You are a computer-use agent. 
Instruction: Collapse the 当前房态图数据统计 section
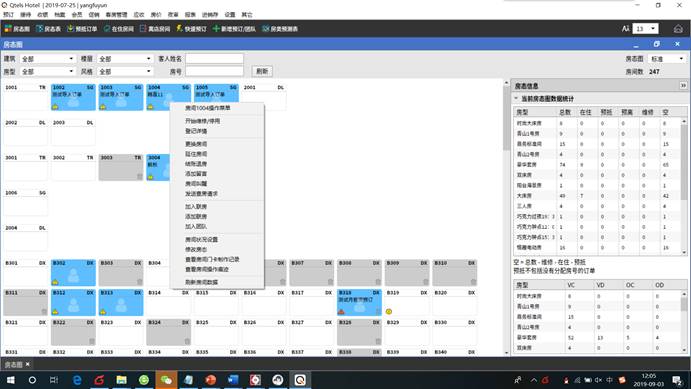516,98
